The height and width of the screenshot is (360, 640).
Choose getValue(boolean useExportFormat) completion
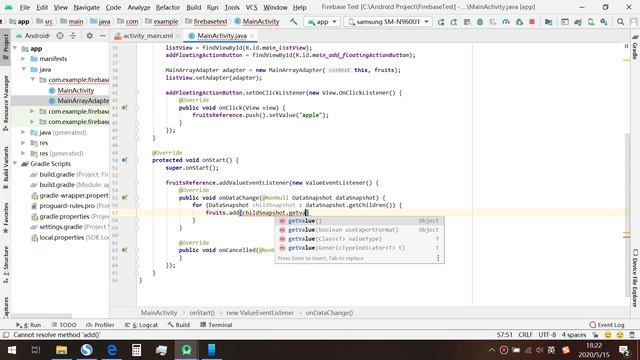tap(359, 230)
